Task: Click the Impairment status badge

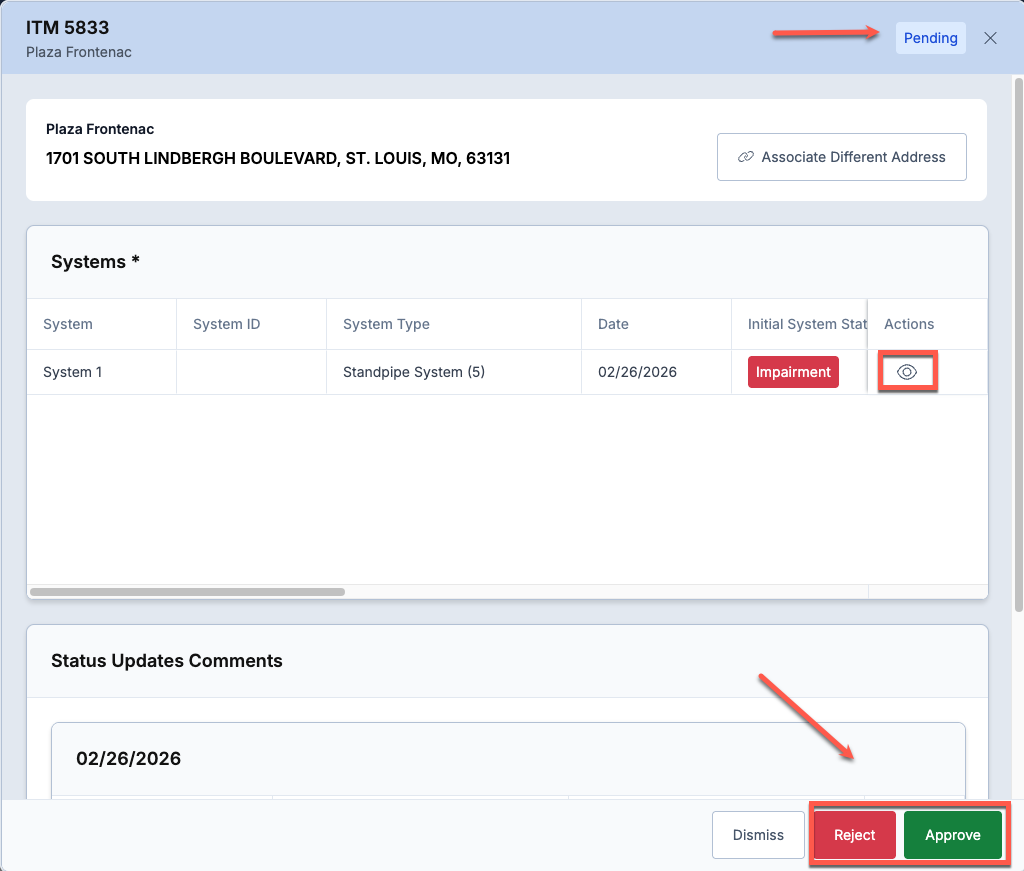Action: point(793,372)
